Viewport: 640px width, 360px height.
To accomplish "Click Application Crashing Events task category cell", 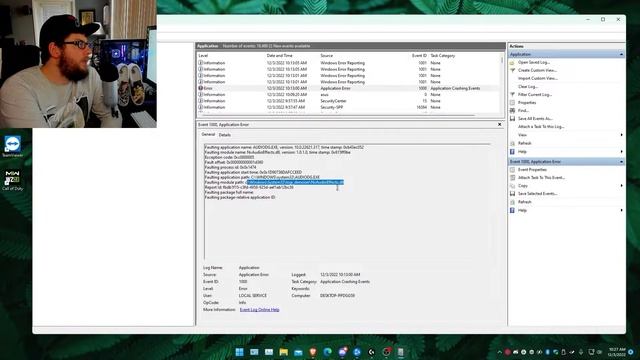I will [455, 88].
